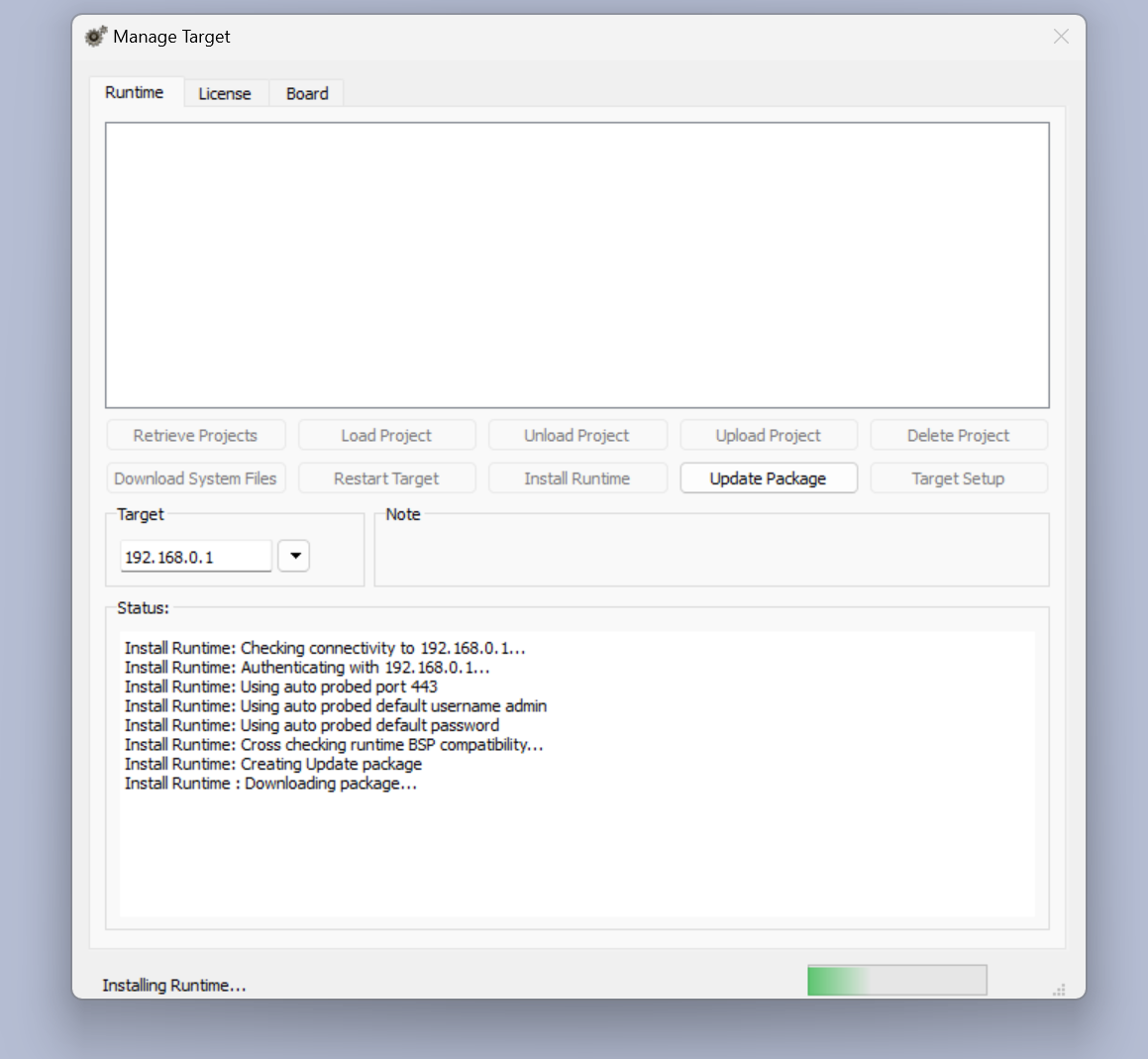This screenshot has width=1148, height=1059.
Task: Click the empty projects list area
Action: (576, 265)
